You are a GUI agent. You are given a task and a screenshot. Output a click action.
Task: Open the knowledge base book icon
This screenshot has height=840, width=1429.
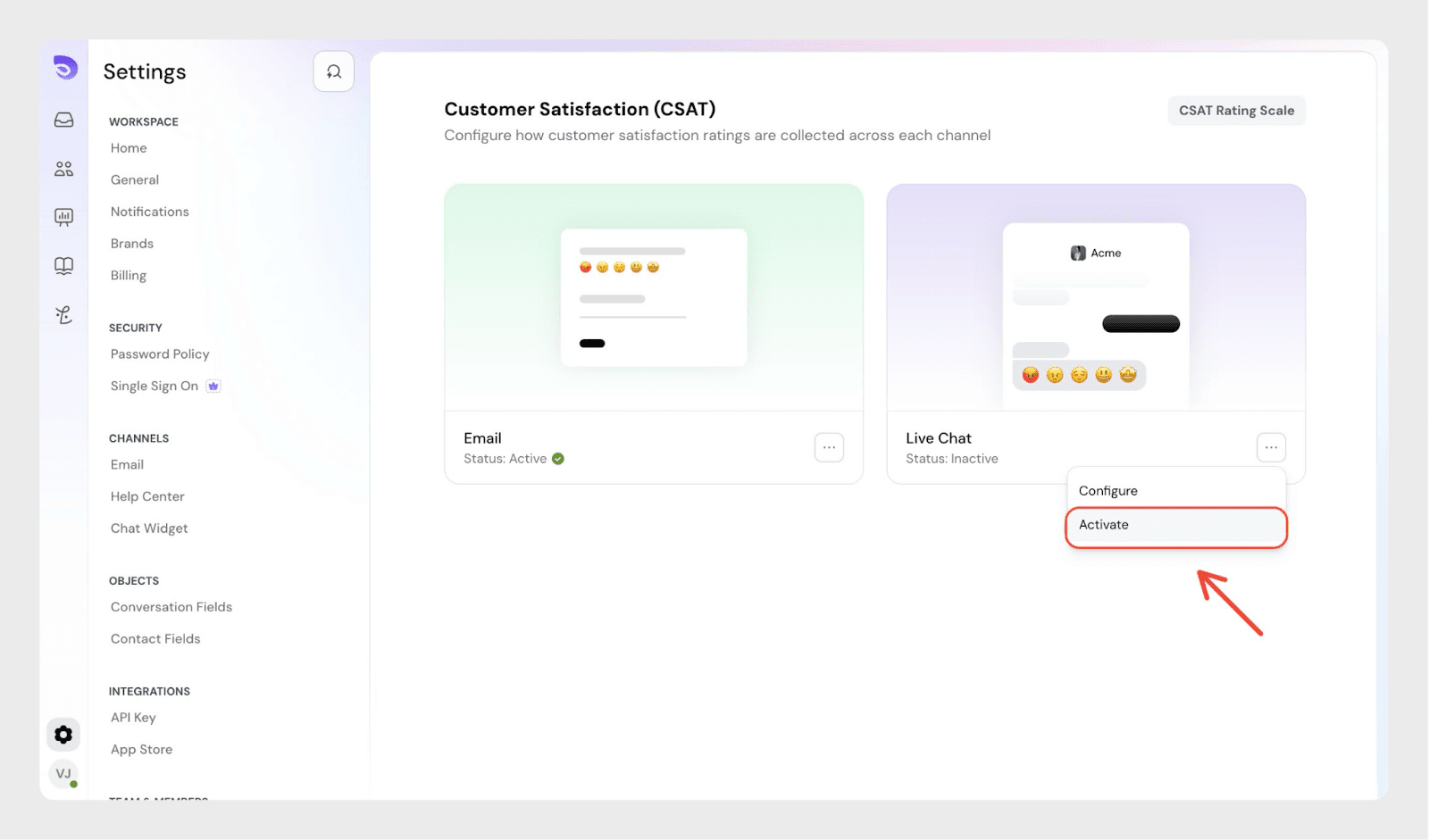pos(63,266)
